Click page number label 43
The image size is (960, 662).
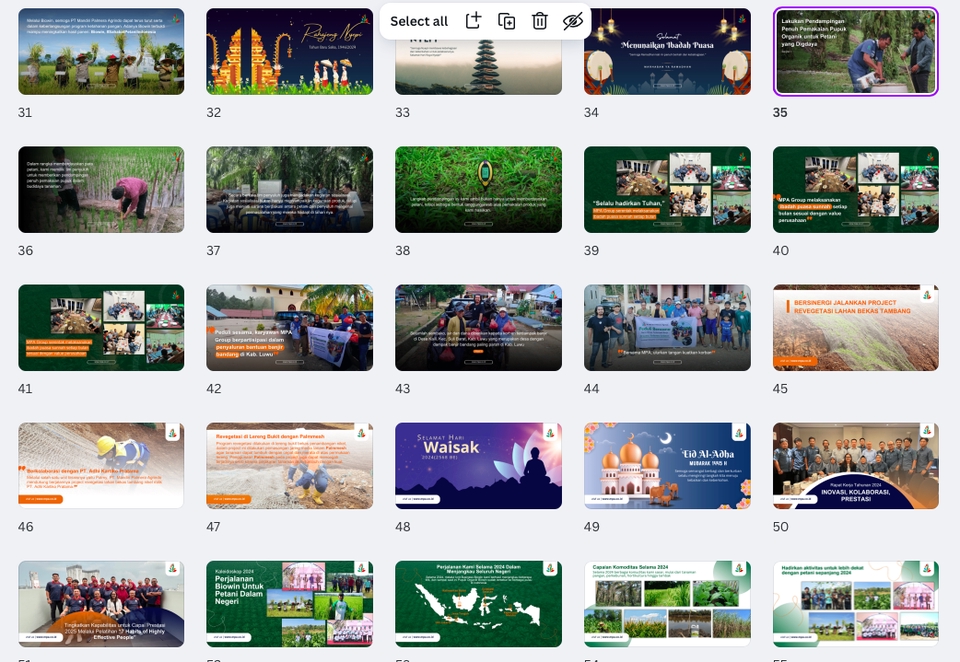pos(403,389)
